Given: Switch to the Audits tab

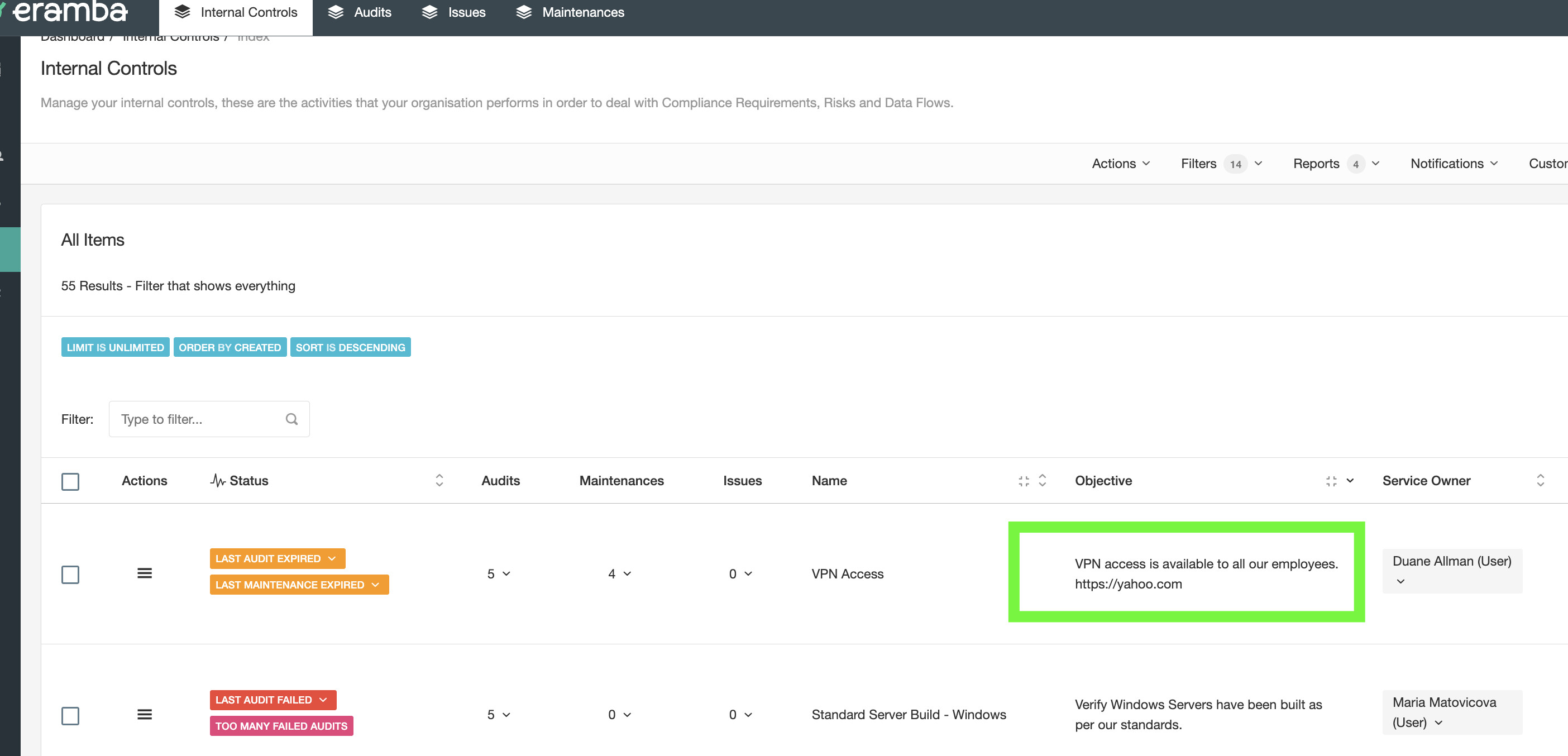Looking at the screenshot, I should coord(359,13).
